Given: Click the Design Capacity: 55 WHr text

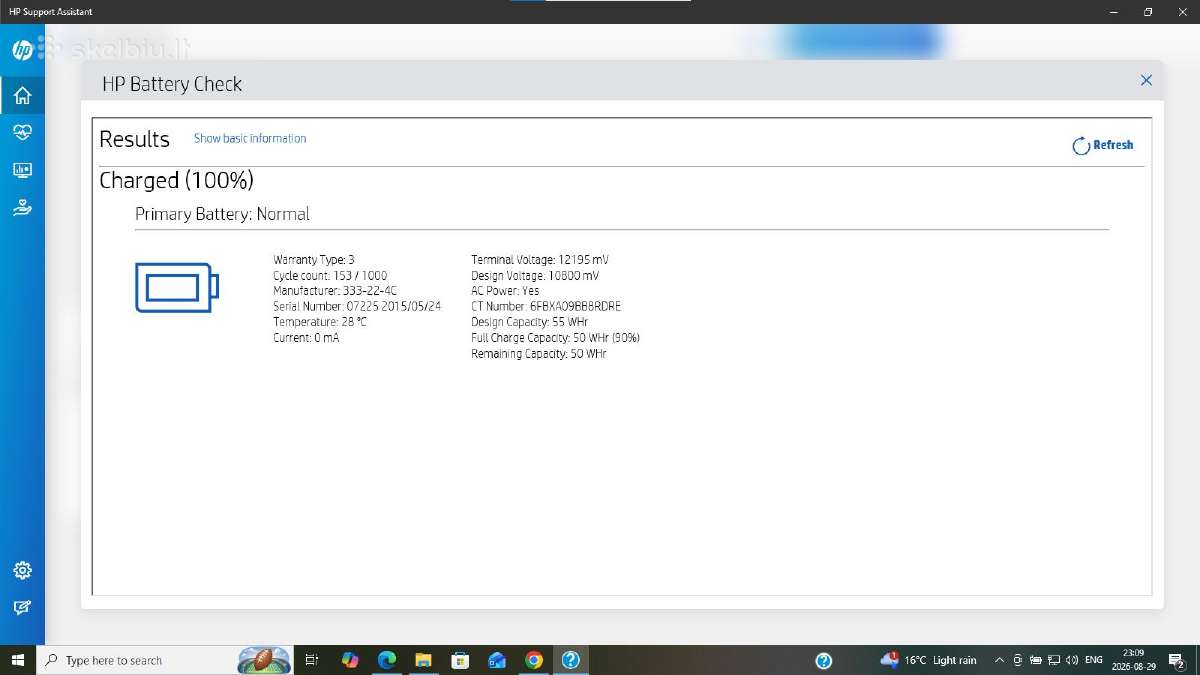Looking at the screenshot, I should (x=529, y=322).
